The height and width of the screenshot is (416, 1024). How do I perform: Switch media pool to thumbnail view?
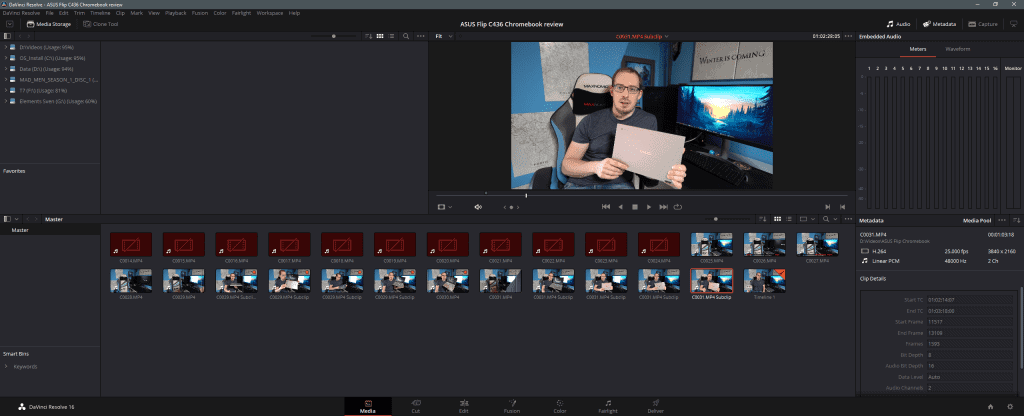[x=777, y=219]
